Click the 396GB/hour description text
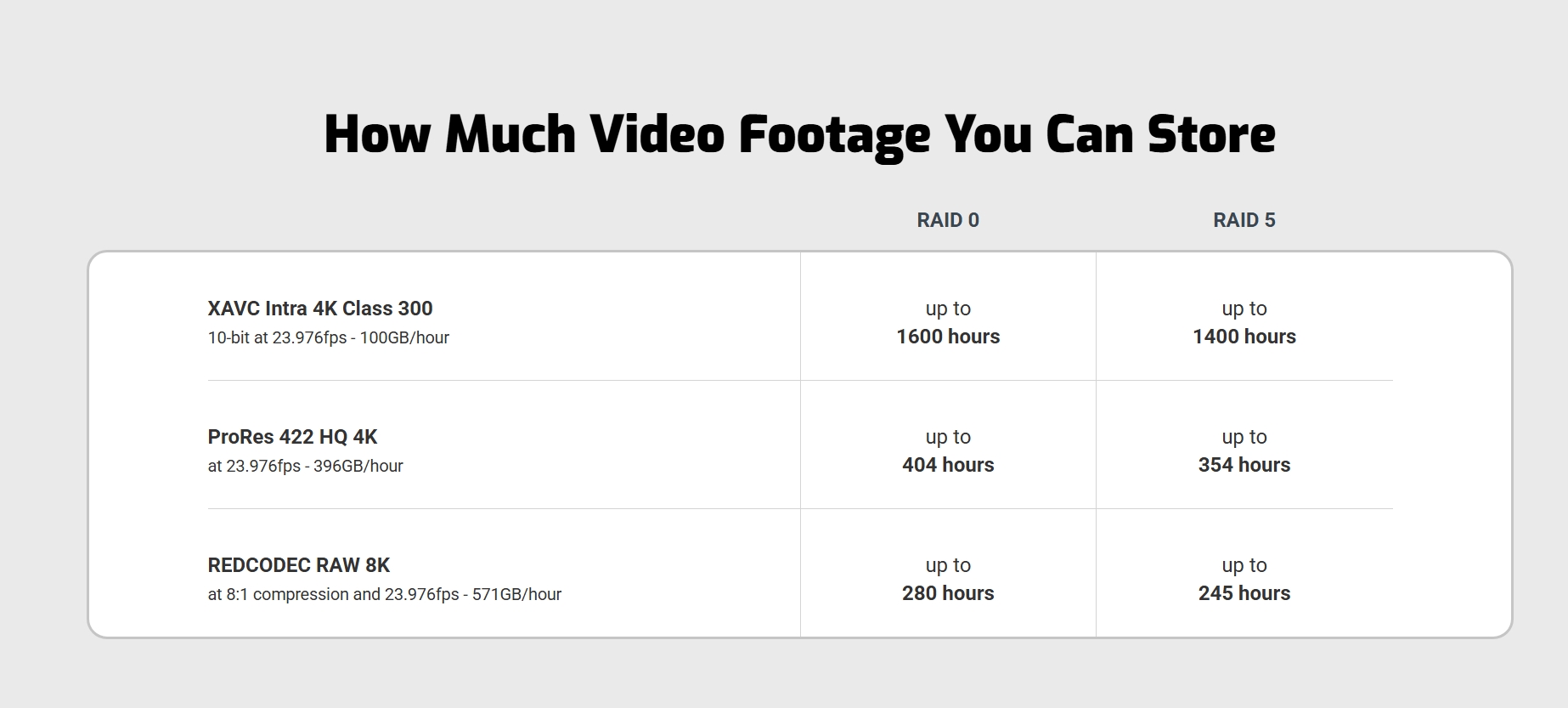 305,466
